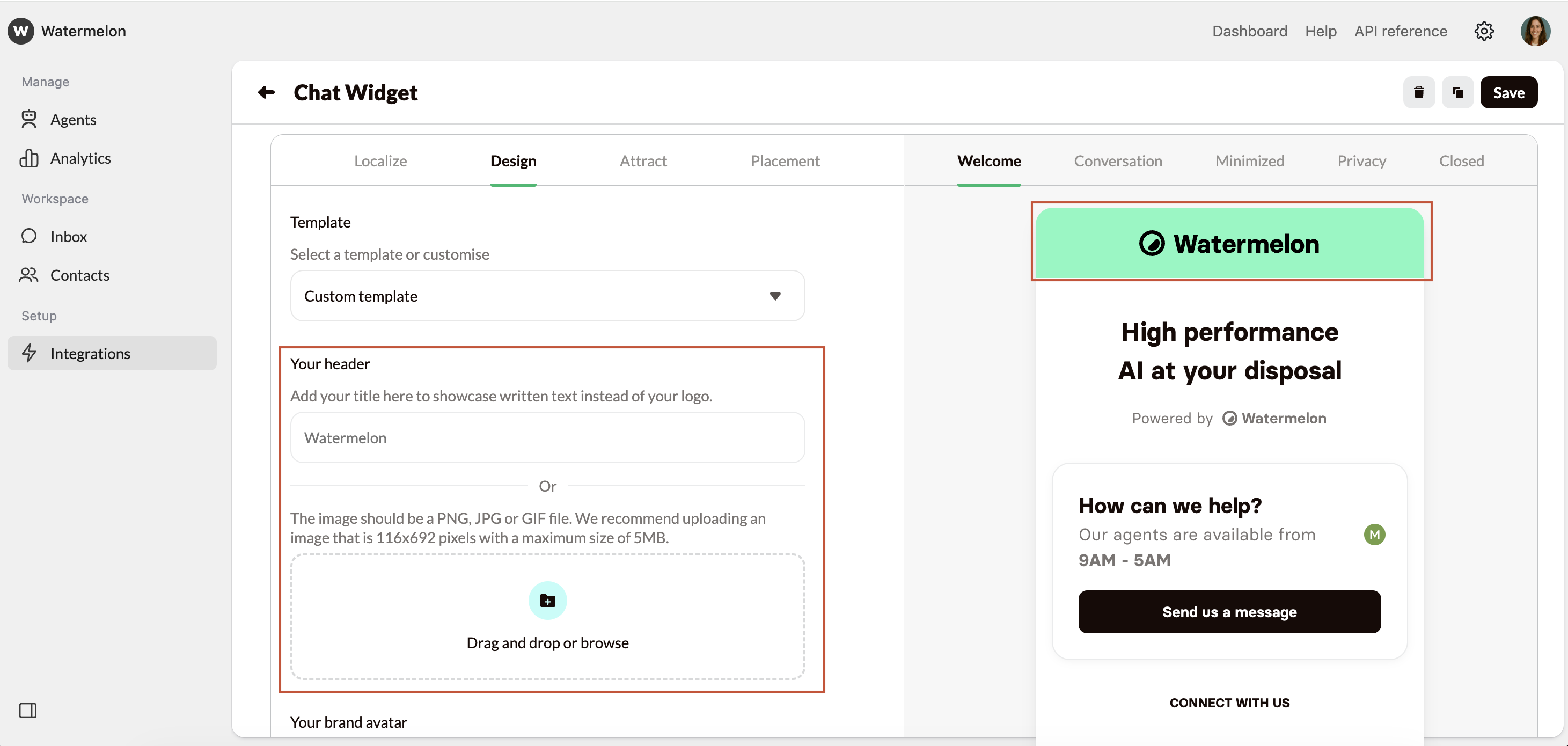Screen dimensions: 1568x746
Task: Expand the Custom template dropdown
Action: pos(547,296)
